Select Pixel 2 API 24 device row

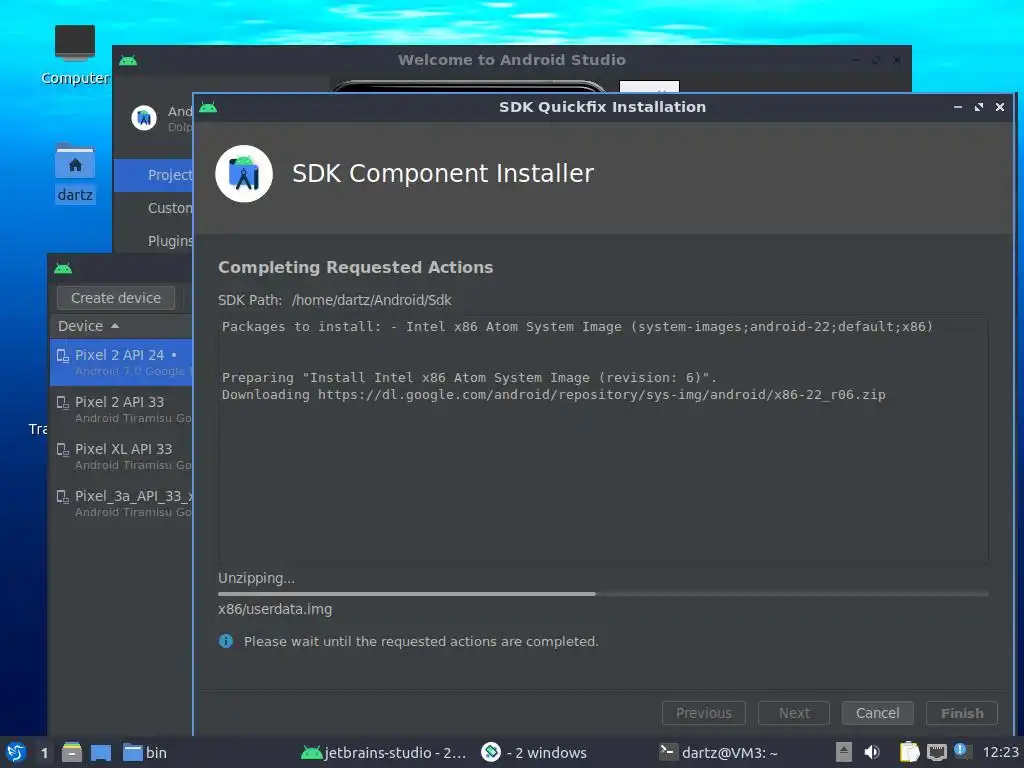[x=121, y=362]
